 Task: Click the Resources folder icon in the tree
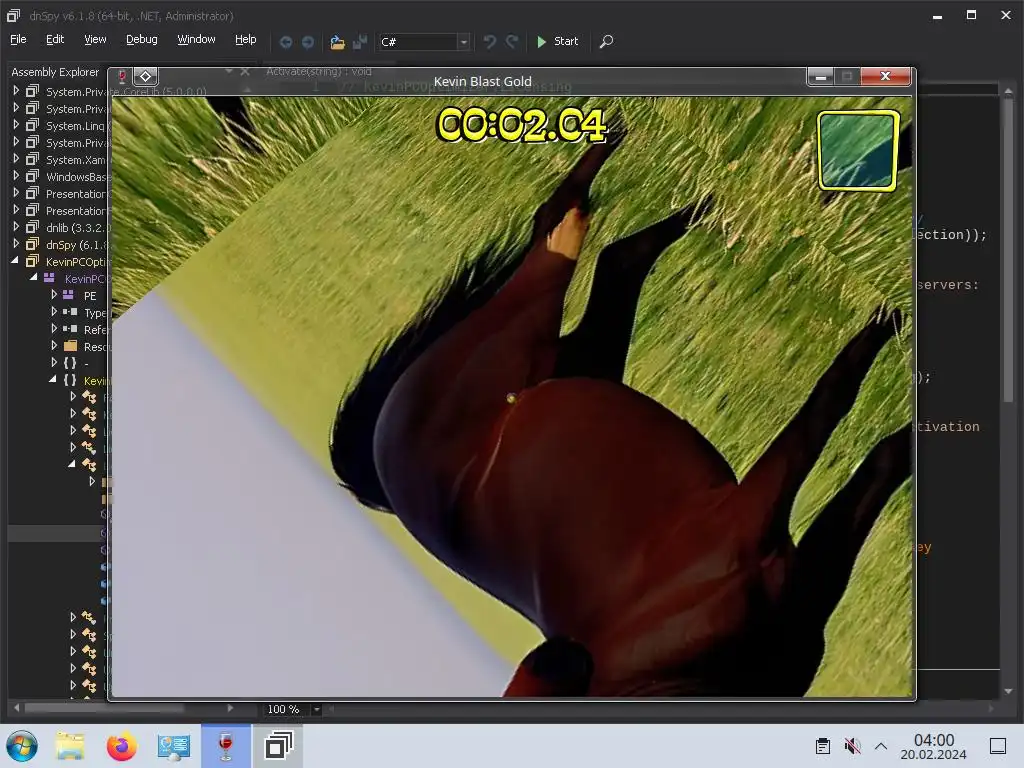click(71, 346)
